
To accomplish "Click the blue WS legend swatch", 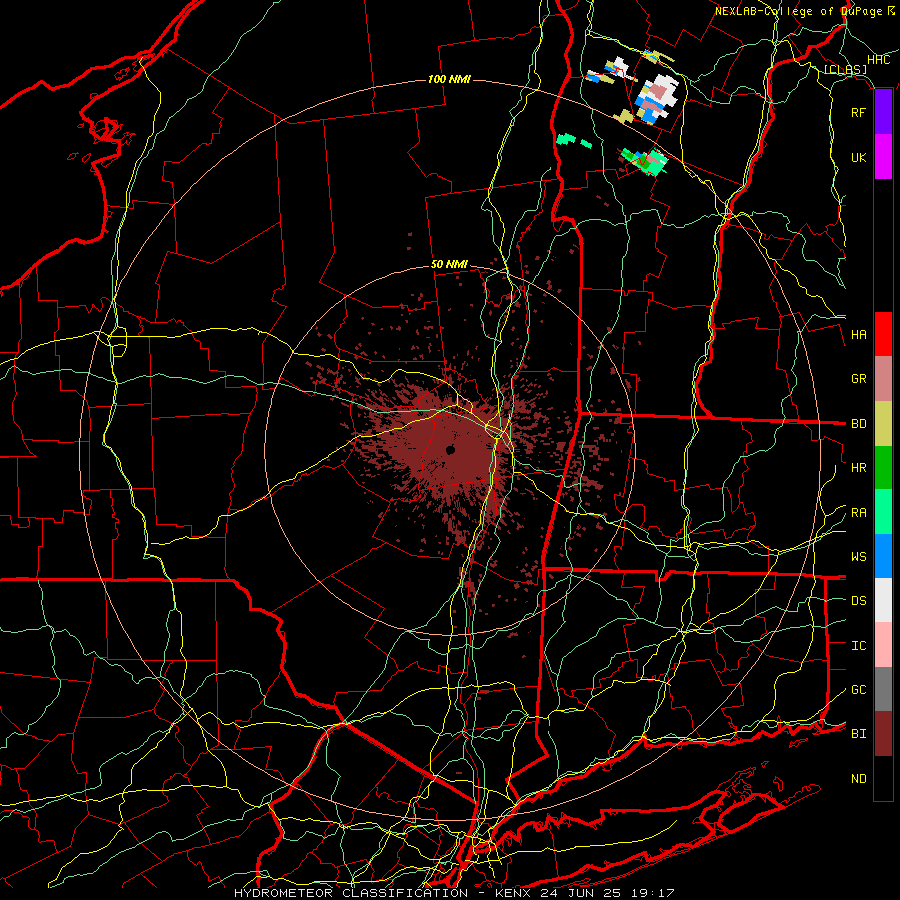I will point(883,556).
